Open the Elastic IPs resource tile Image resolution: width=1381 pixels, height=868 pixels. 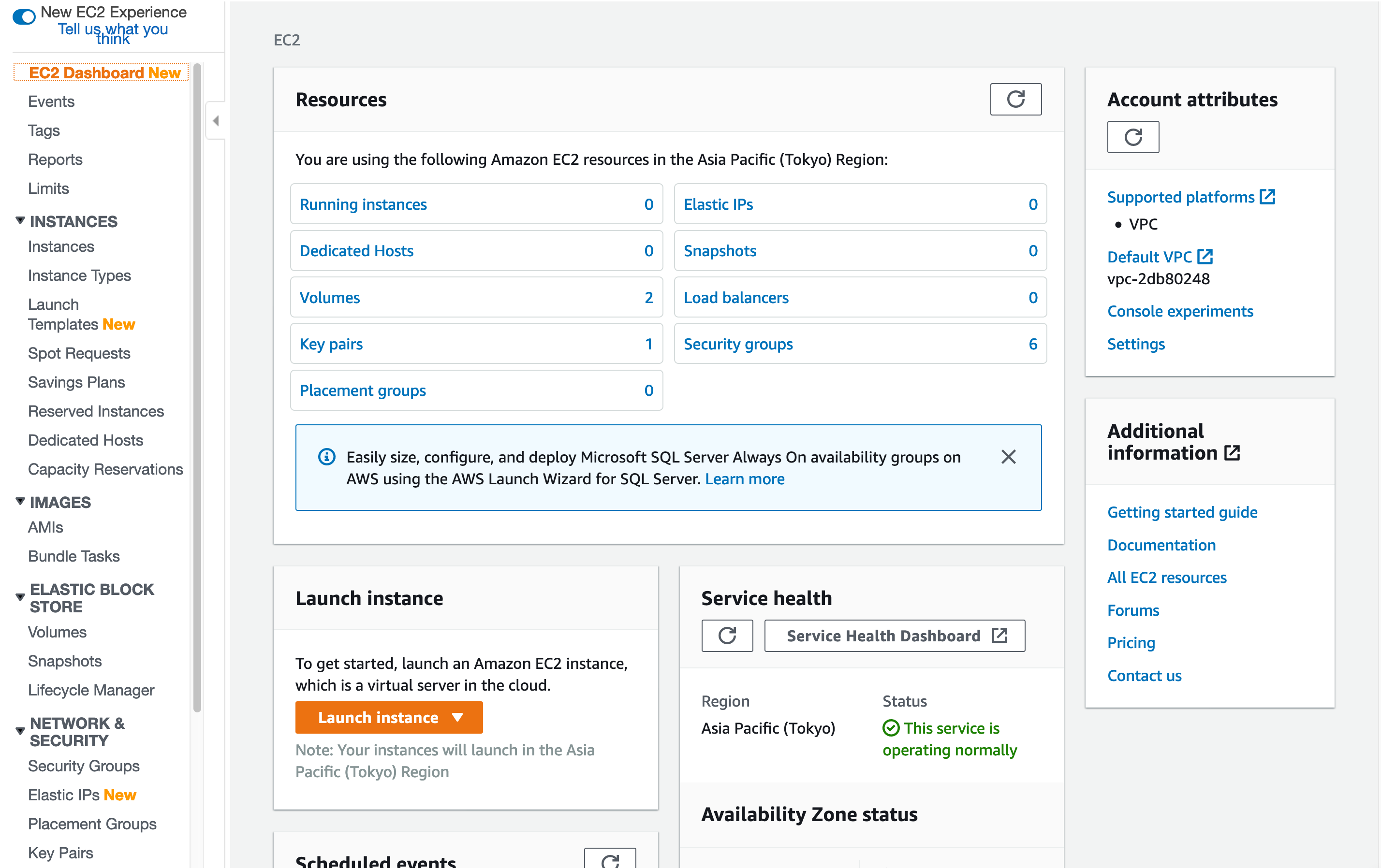point(860,204)
